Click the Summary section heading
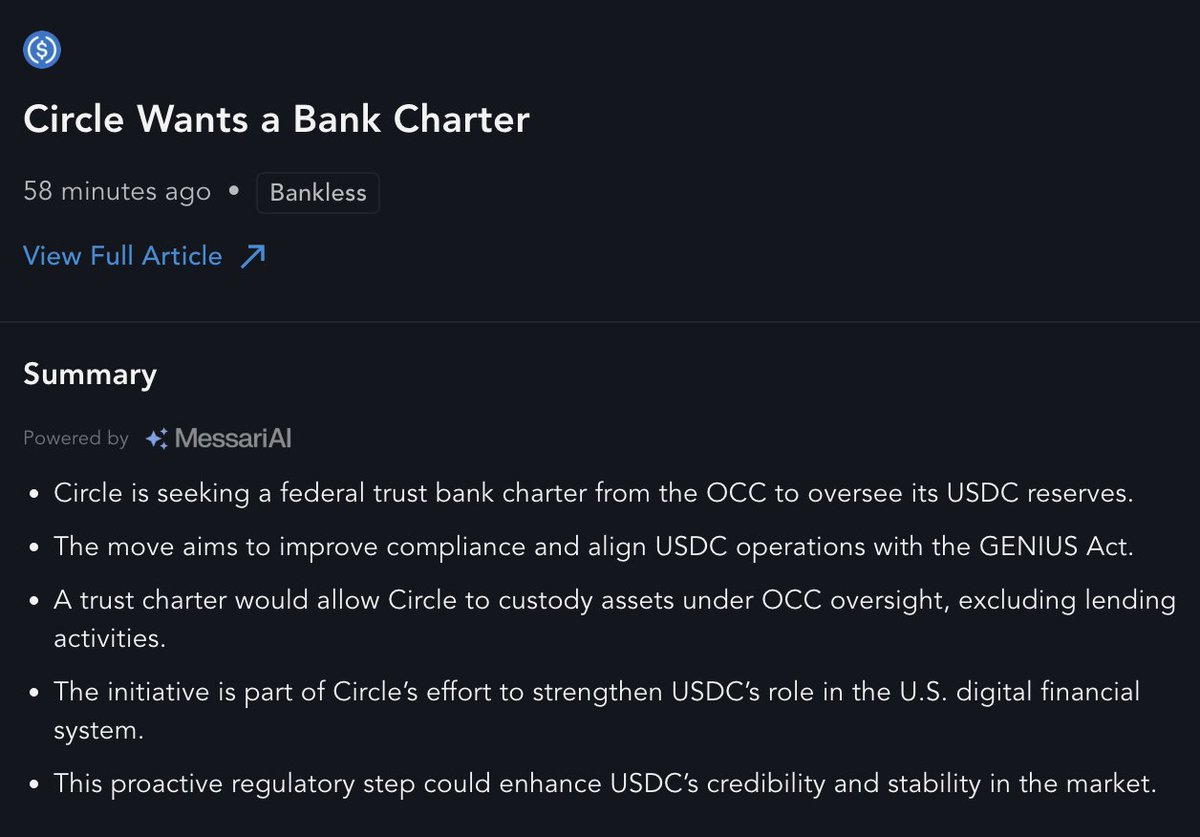This screenshot has width=1200, height=837. click(x=90, y=374)
